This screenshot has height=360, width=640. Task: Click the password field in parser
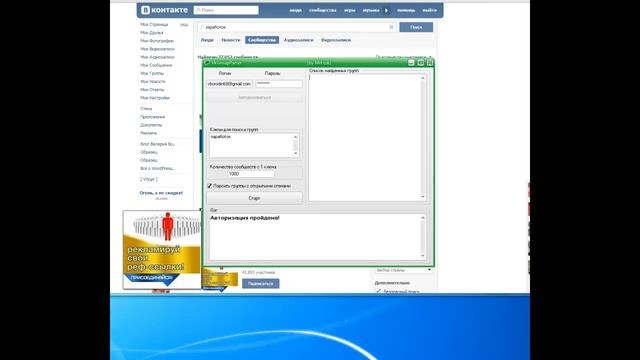pyautogui.click(x=279, y=84)
